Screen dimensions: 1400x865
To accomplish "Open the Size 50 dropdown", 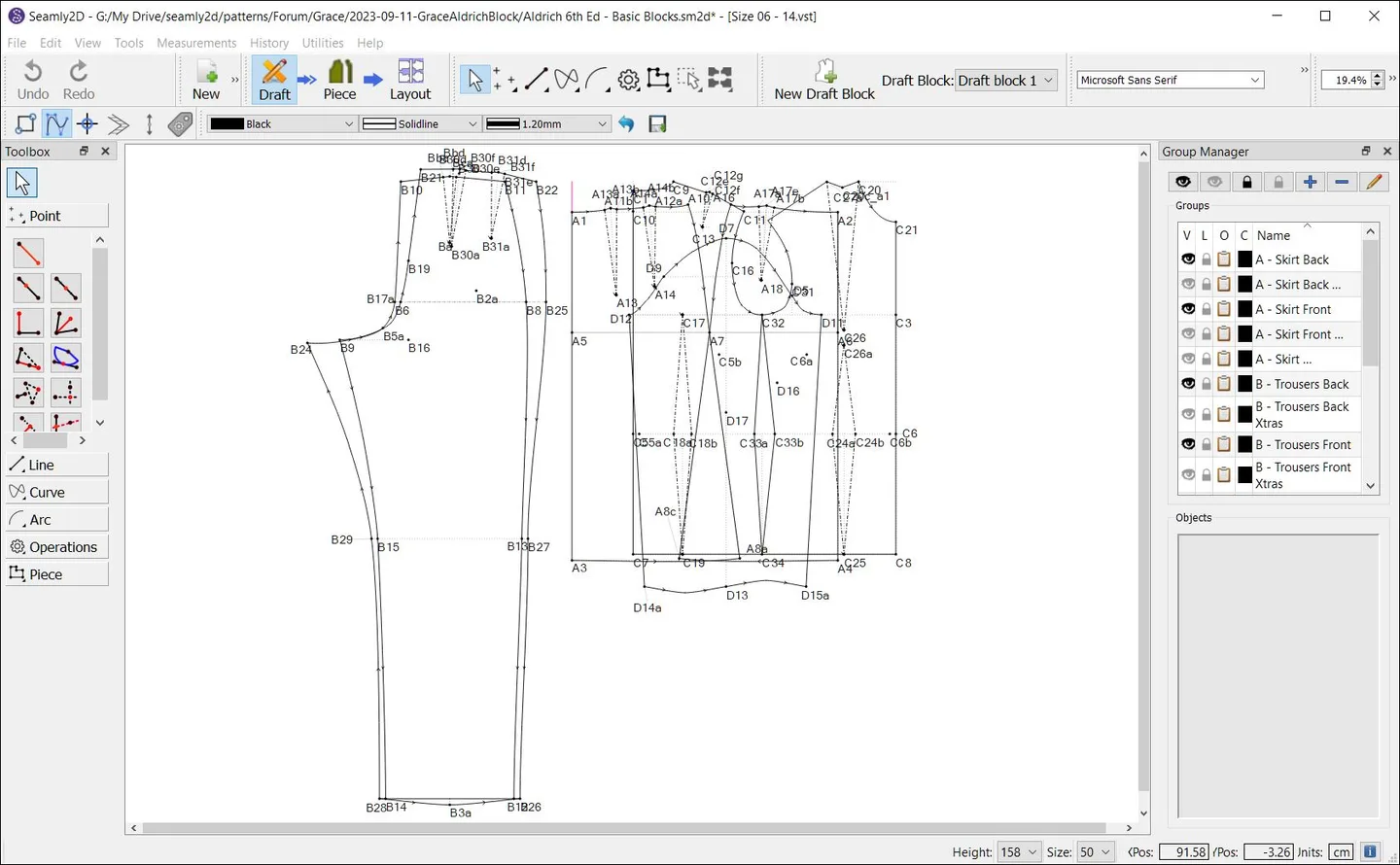I will [1095, 852].
